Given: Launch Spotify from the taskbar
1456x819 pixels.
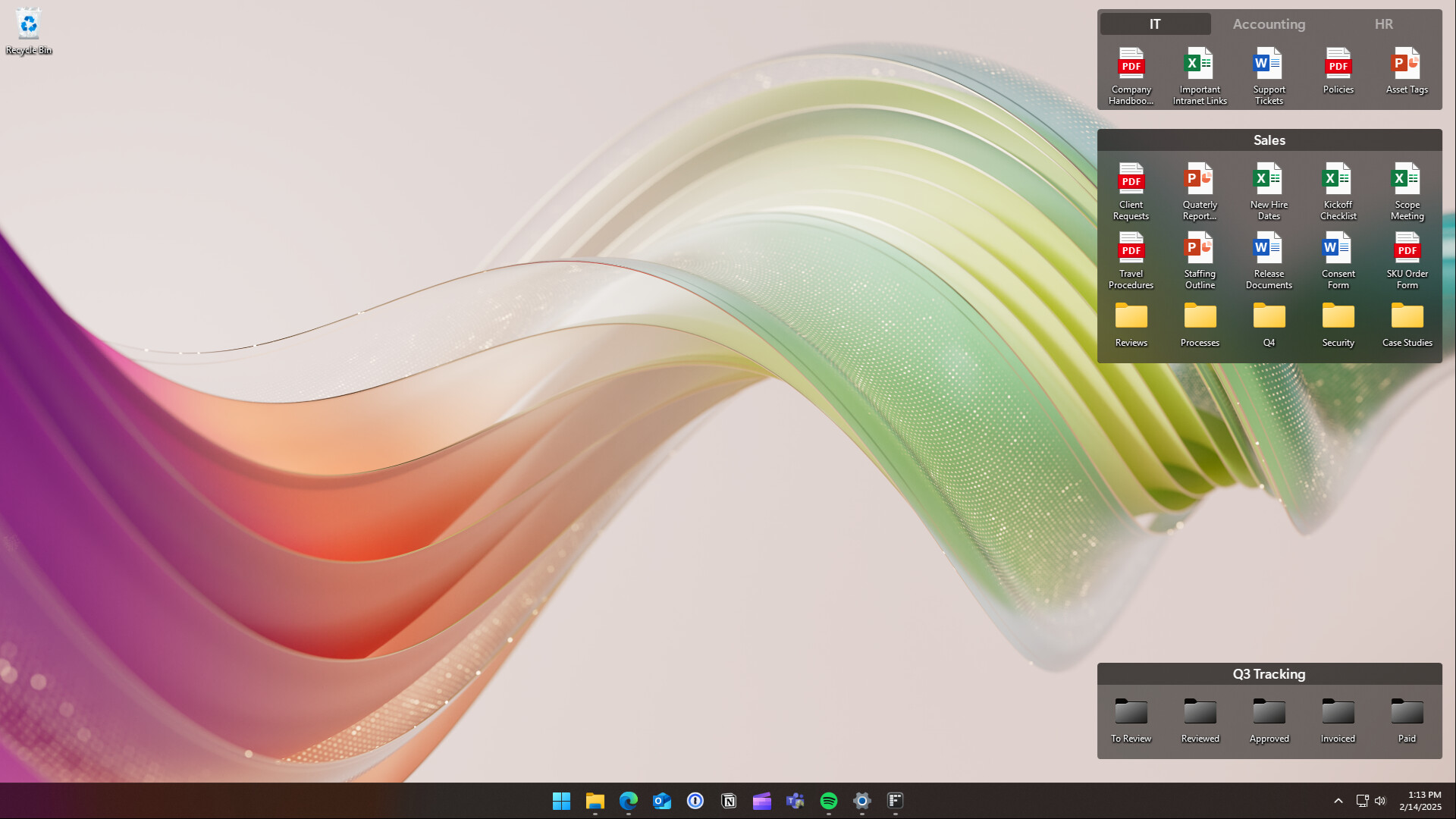Looking at the screenshot, I should (828, 801).
